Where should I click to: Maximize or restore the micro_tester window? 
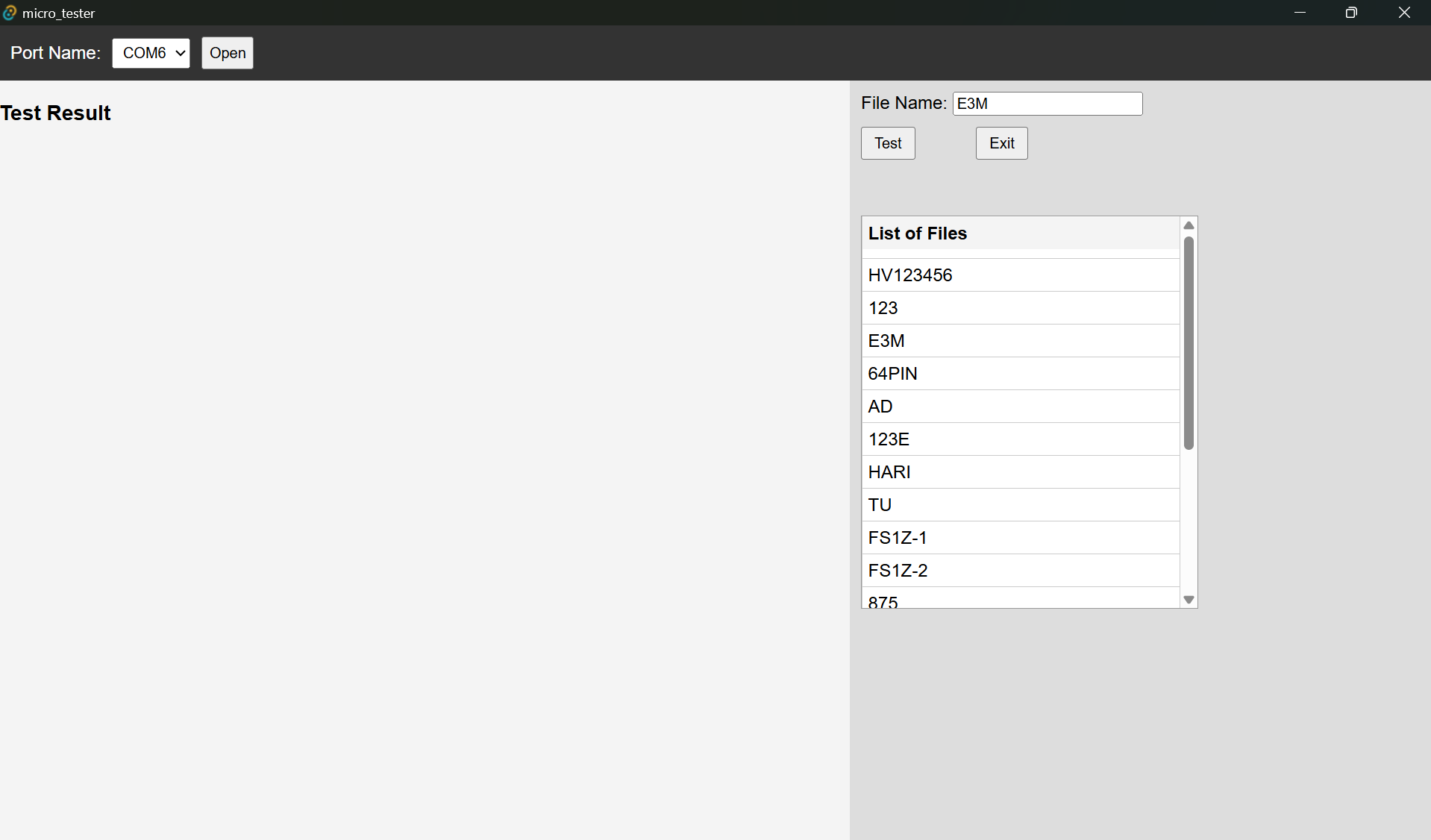click(x=1351, y=13)
